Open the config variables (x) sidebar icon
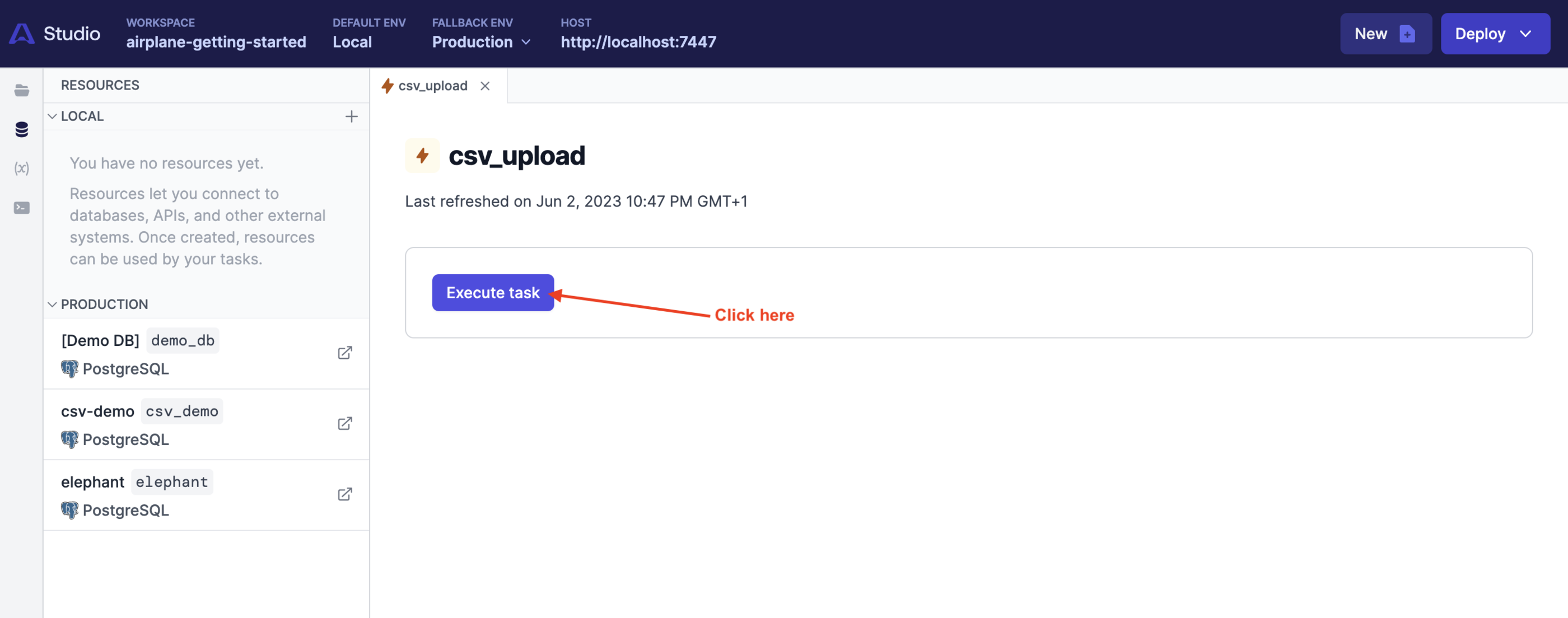 click(x=21, y=168)
